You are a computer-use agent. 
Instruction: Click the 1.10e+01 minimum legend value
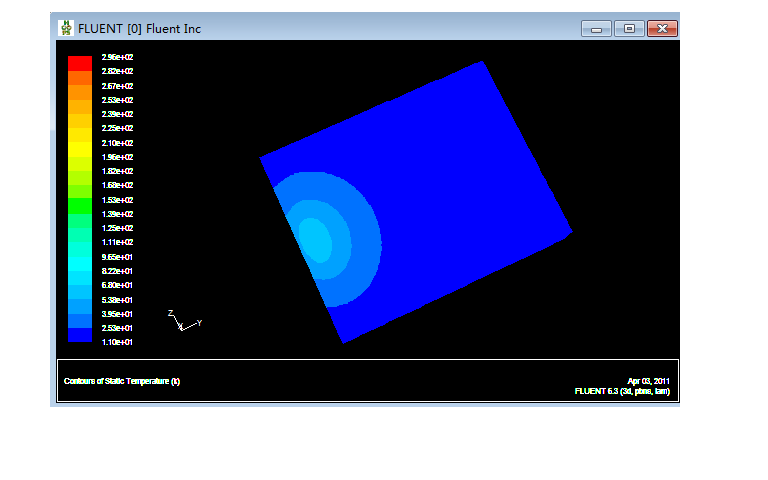click(119, 342)
